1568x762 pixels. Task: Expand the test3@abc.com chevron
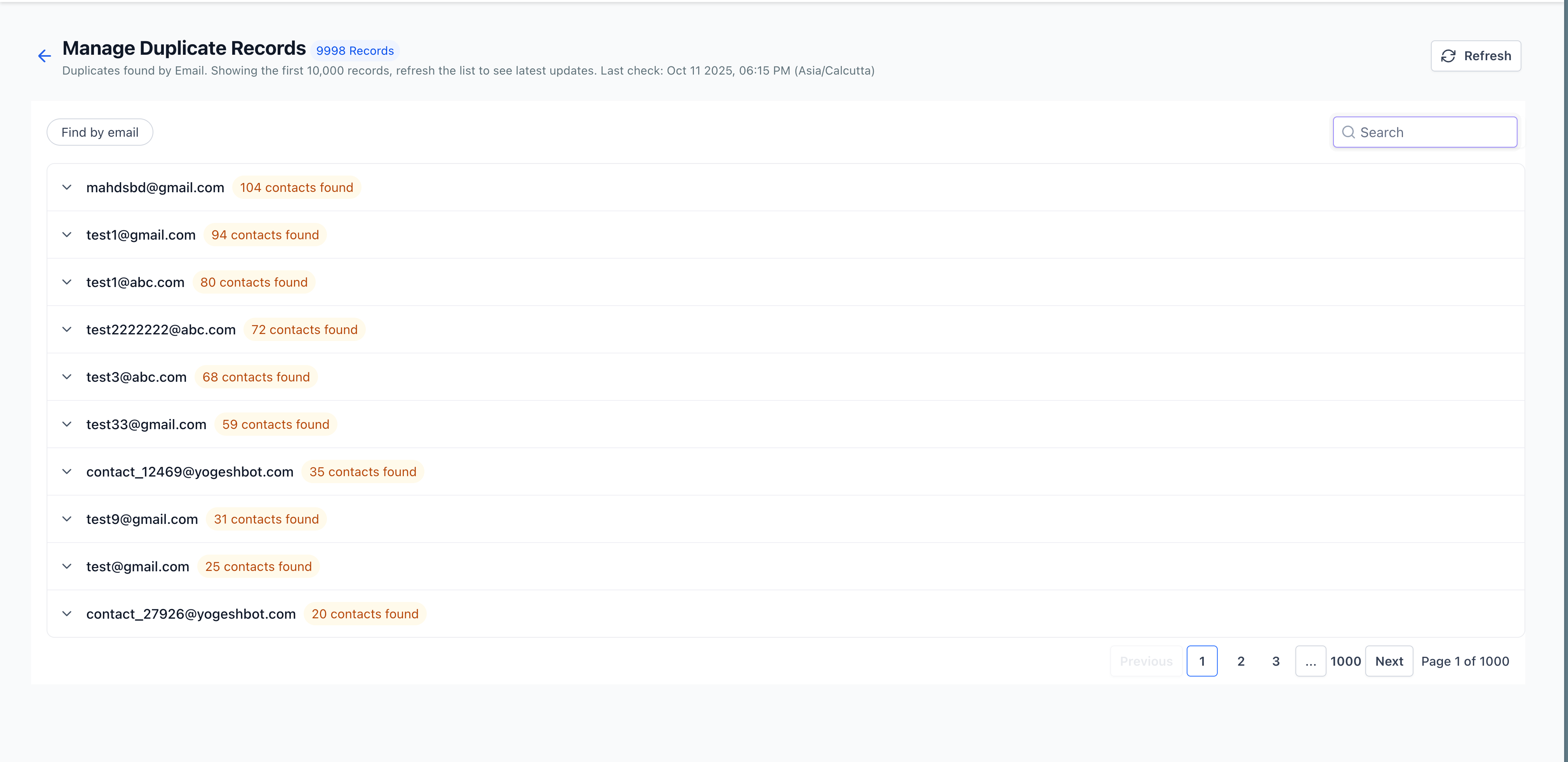[x=67, y=378]
